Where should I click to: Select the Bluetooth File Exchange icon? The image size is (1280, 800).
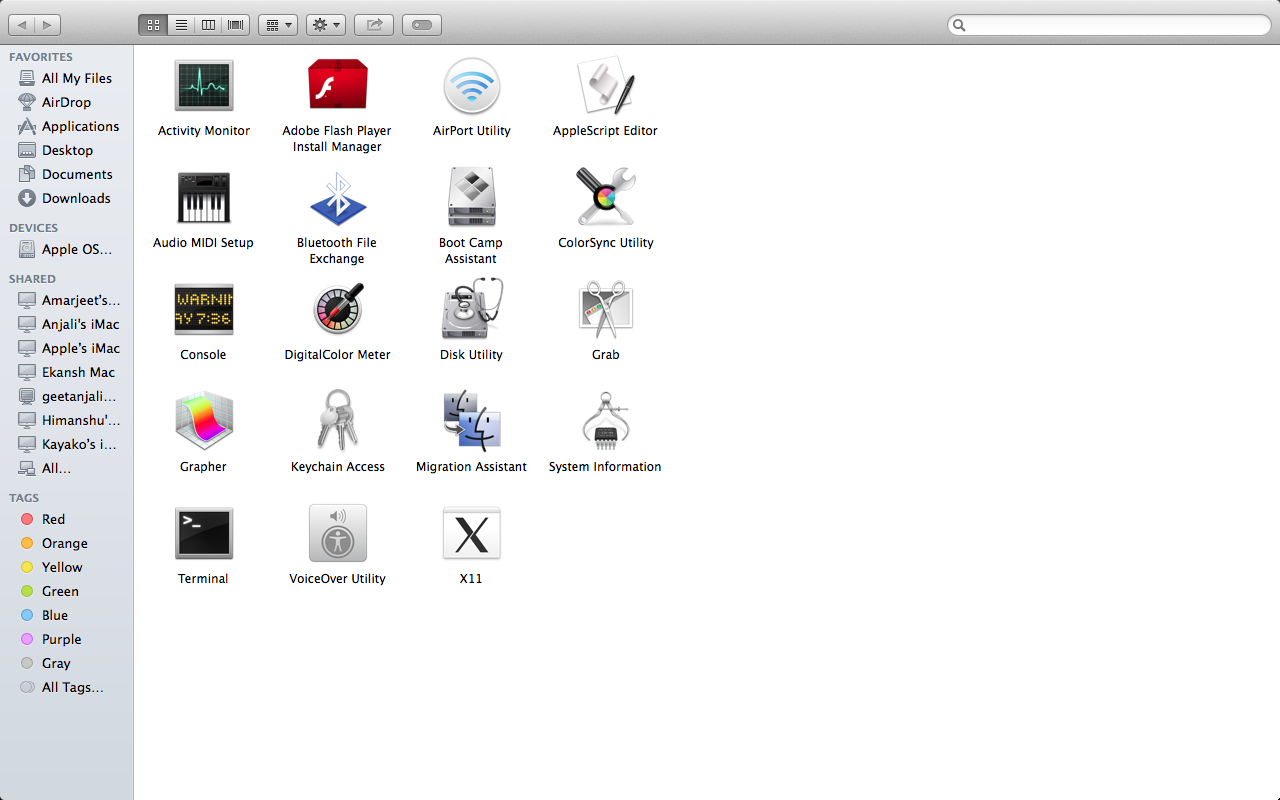337,197
